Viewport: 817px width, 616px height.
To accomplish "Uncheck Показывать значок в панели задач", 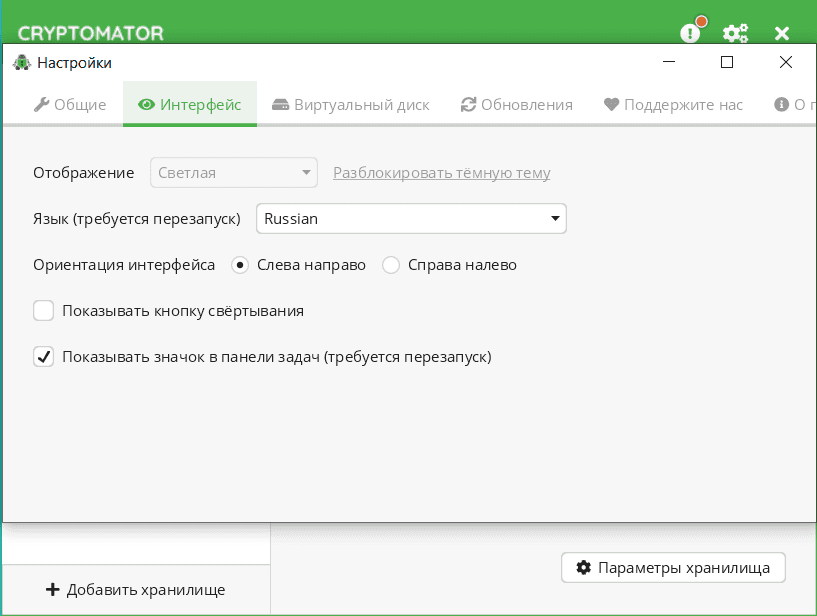I will (x=44, y=357).
